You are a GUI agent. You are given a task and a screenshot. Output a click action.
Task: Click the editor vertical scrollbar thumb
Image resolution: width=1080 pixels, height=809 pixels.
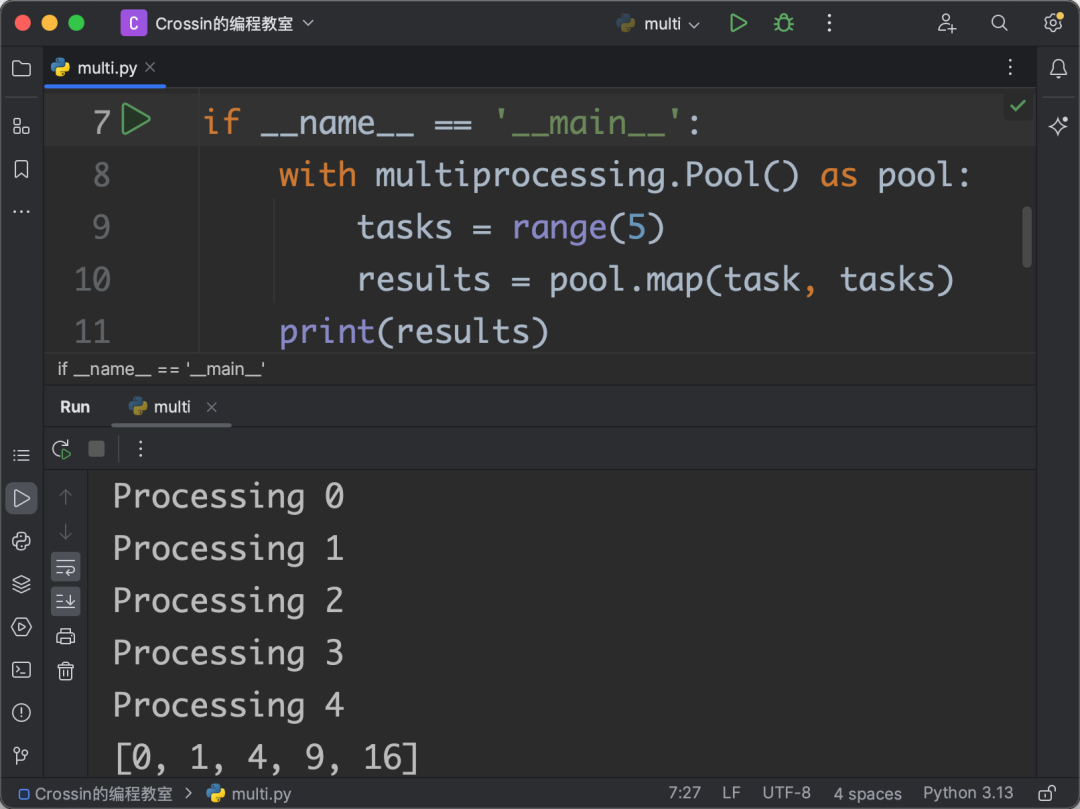(x=1026, y=236)
